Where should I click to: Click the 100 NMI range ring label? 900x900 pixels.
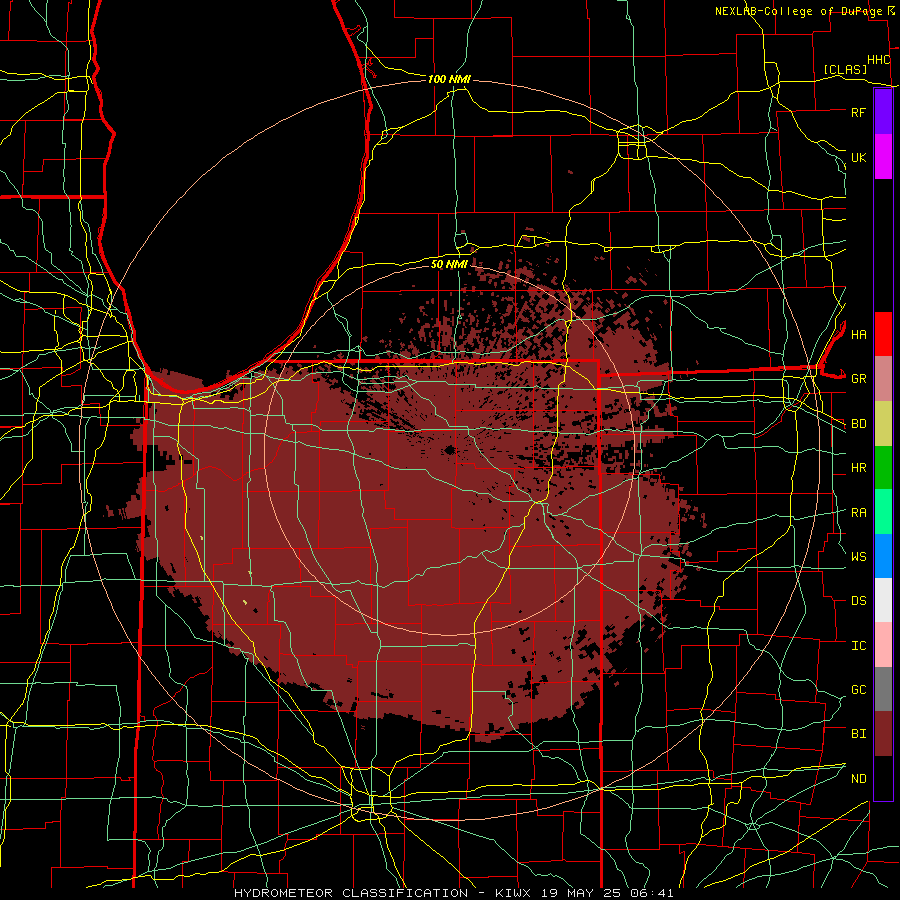449,79
